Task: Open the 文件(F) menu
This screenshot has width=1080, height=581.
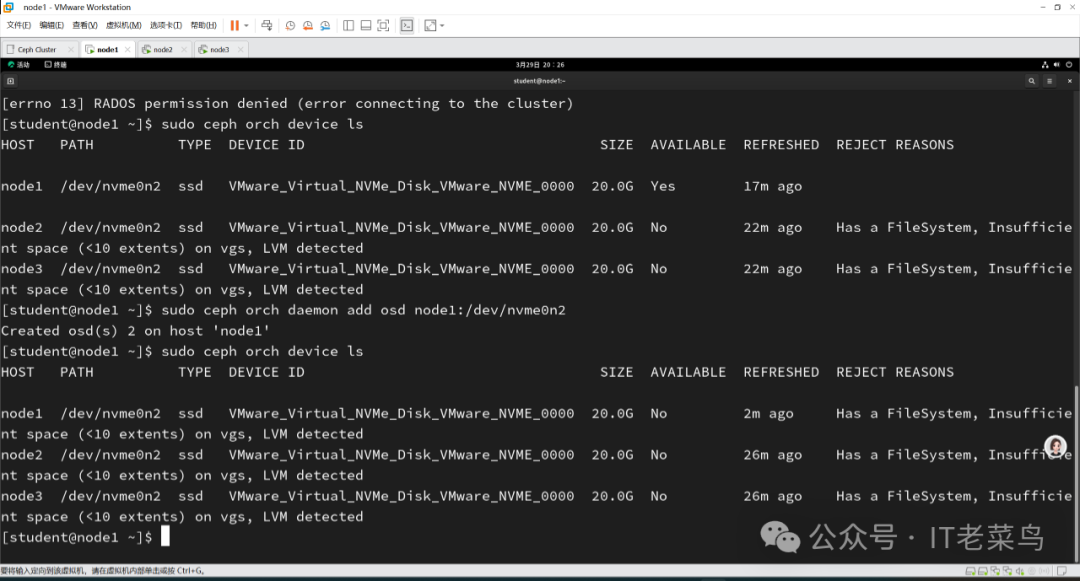Action: [19, 25]
